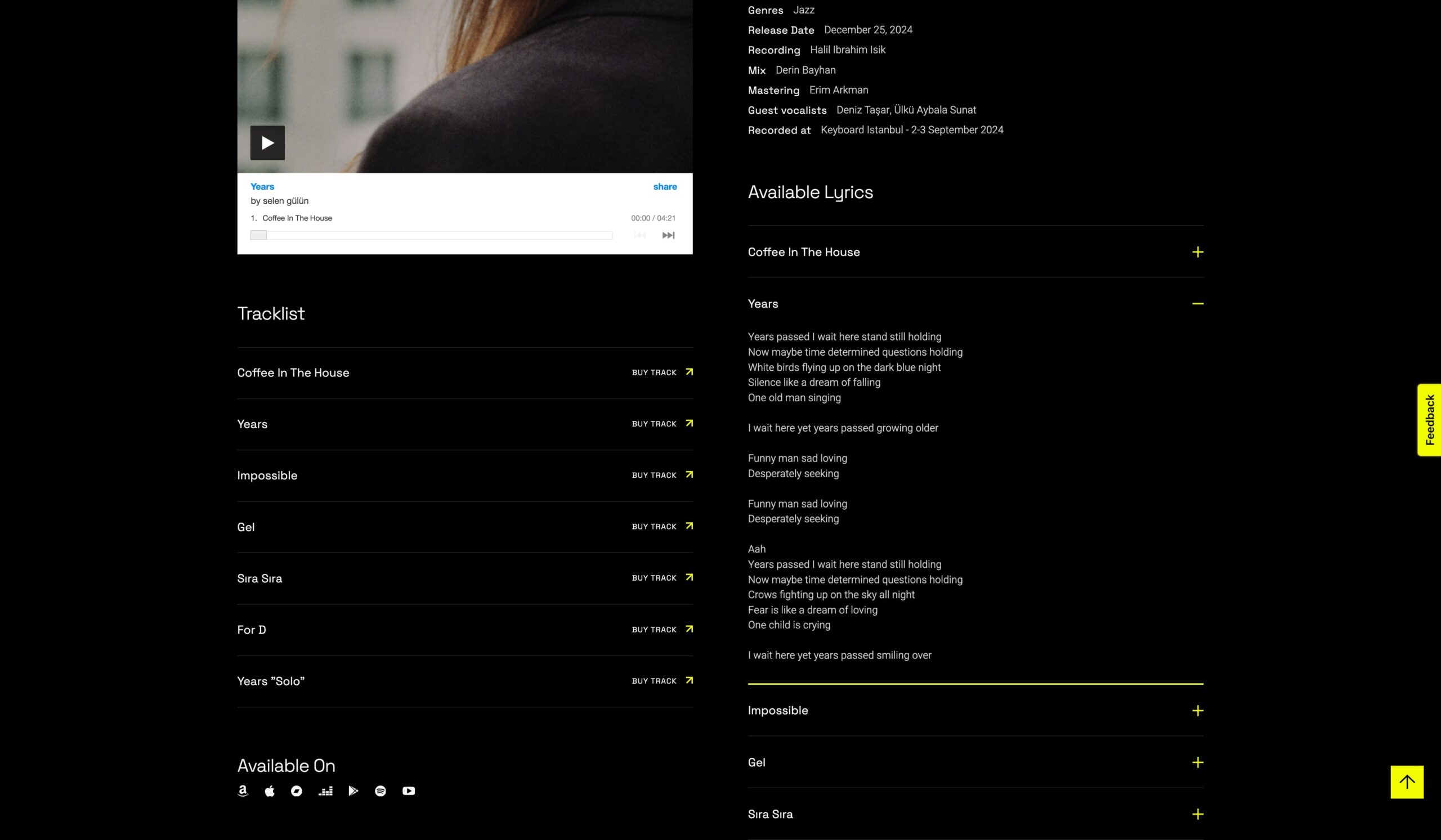The image size is (1441, 840).
Task: Click 'by selen gülün' artist text
Action: (x=279, y=200)
